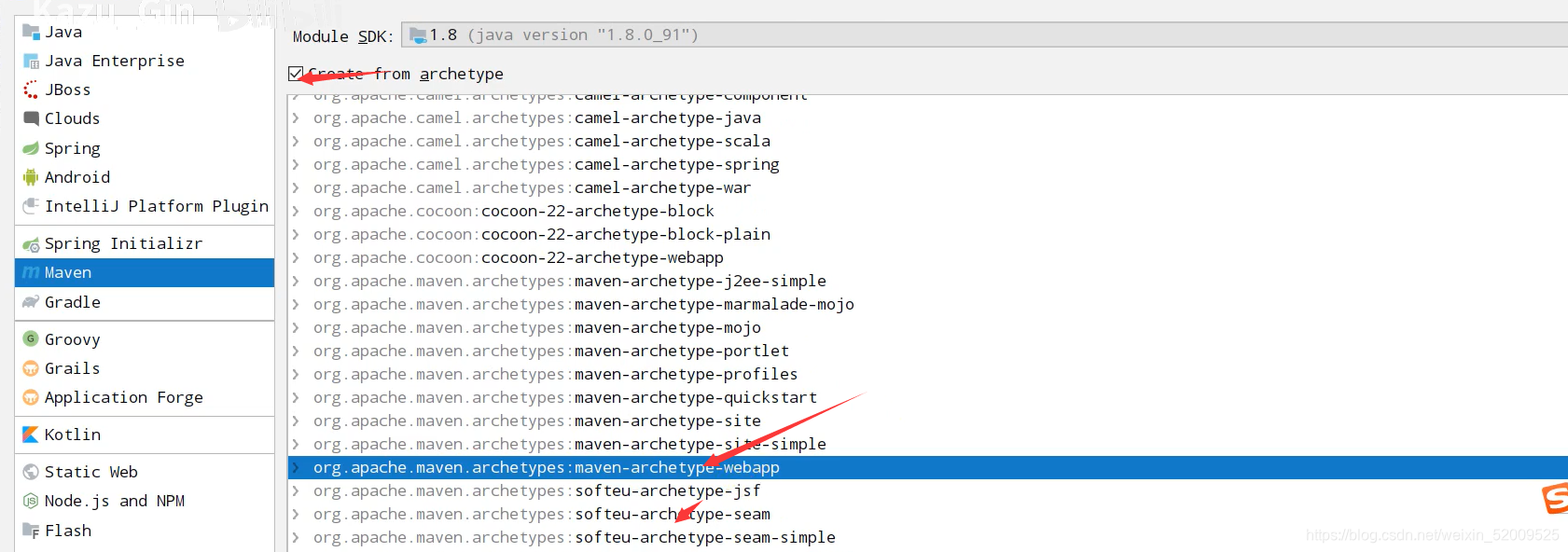Expand the maven-archetype-quickstart node
1568x552 pixels.
click(x=296, y=397)
